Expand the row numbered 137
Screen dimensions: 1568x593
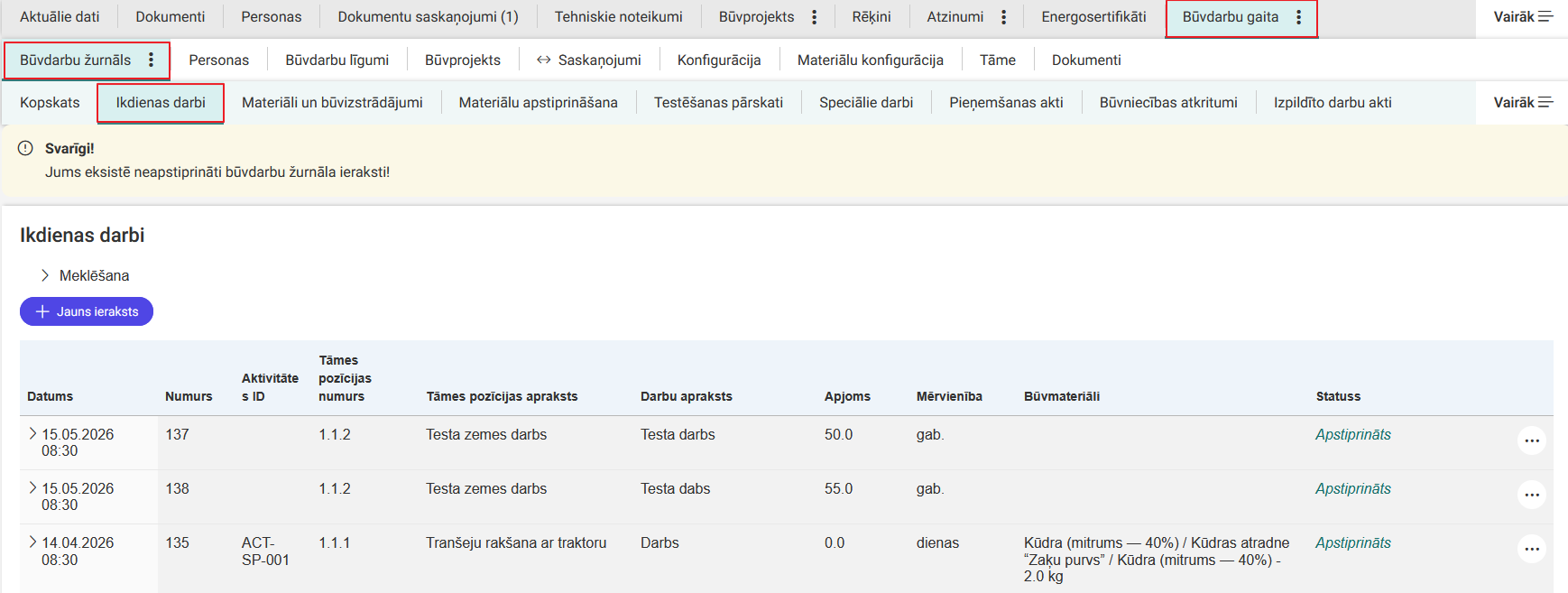[32, 434]
